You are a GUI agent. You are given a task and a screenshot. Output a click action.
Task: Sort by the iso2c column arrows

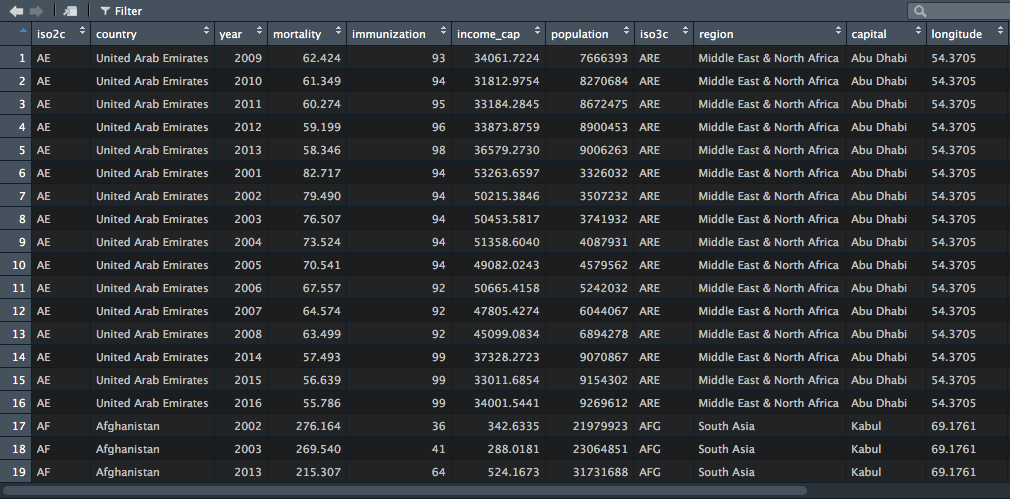pyautogui.click(x=81, y=34)
